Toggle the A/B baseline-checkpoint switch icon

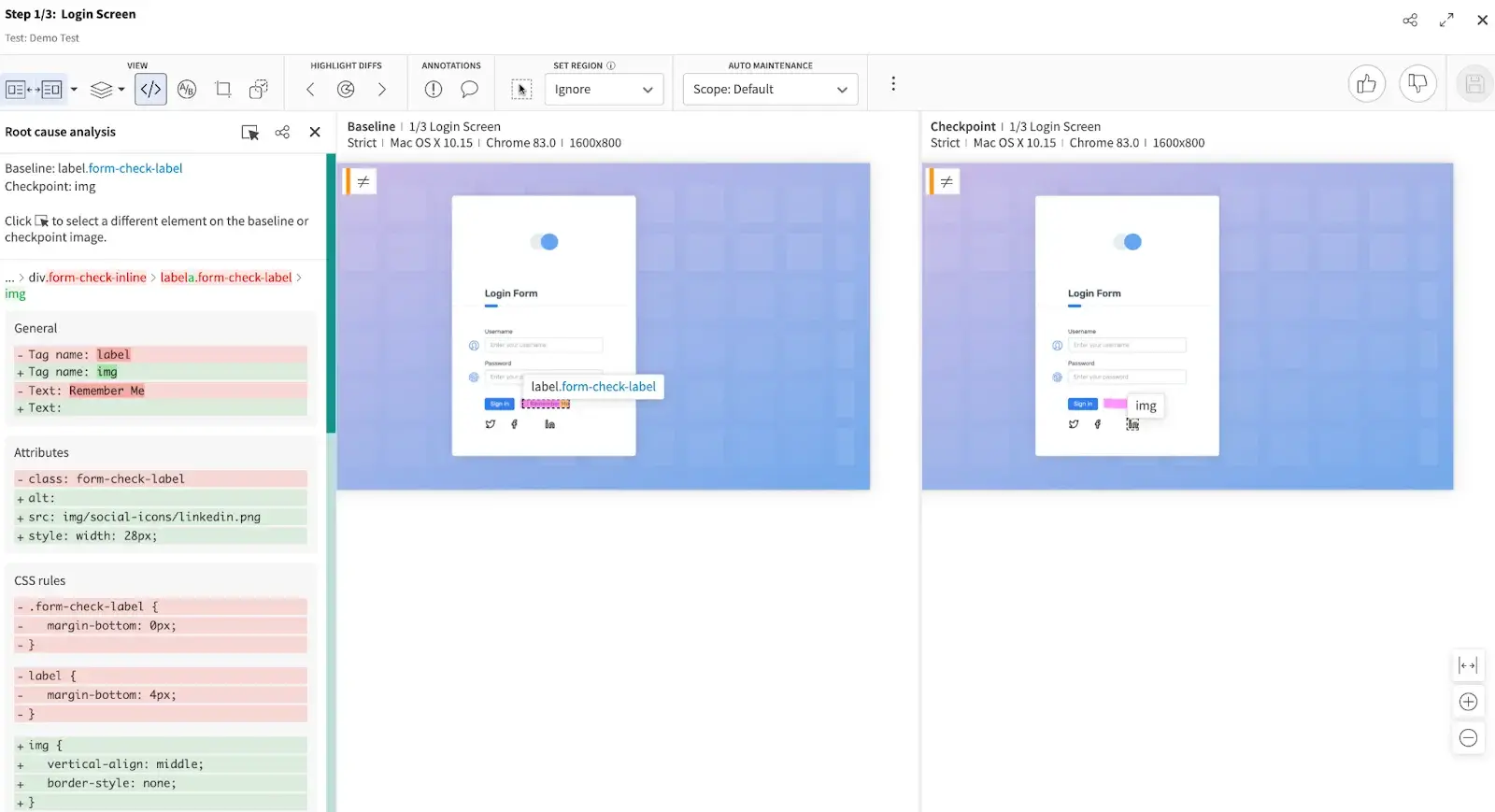click(x=187, y=90)
